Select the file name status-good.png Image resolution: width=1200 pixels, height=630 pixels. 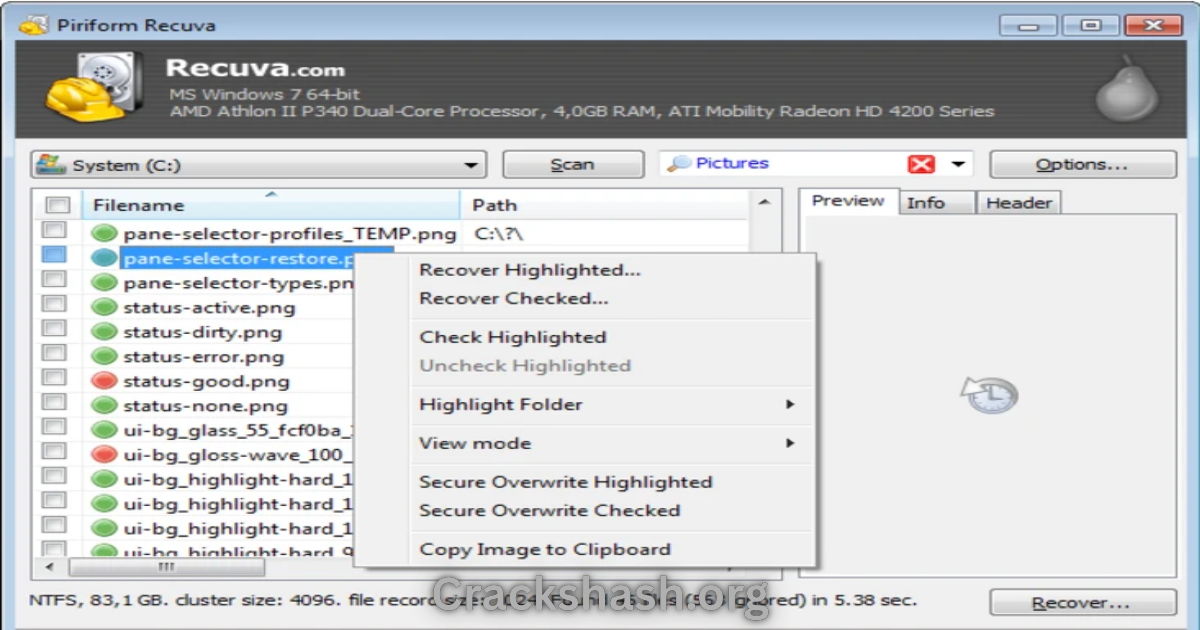[x=206, y=381]
